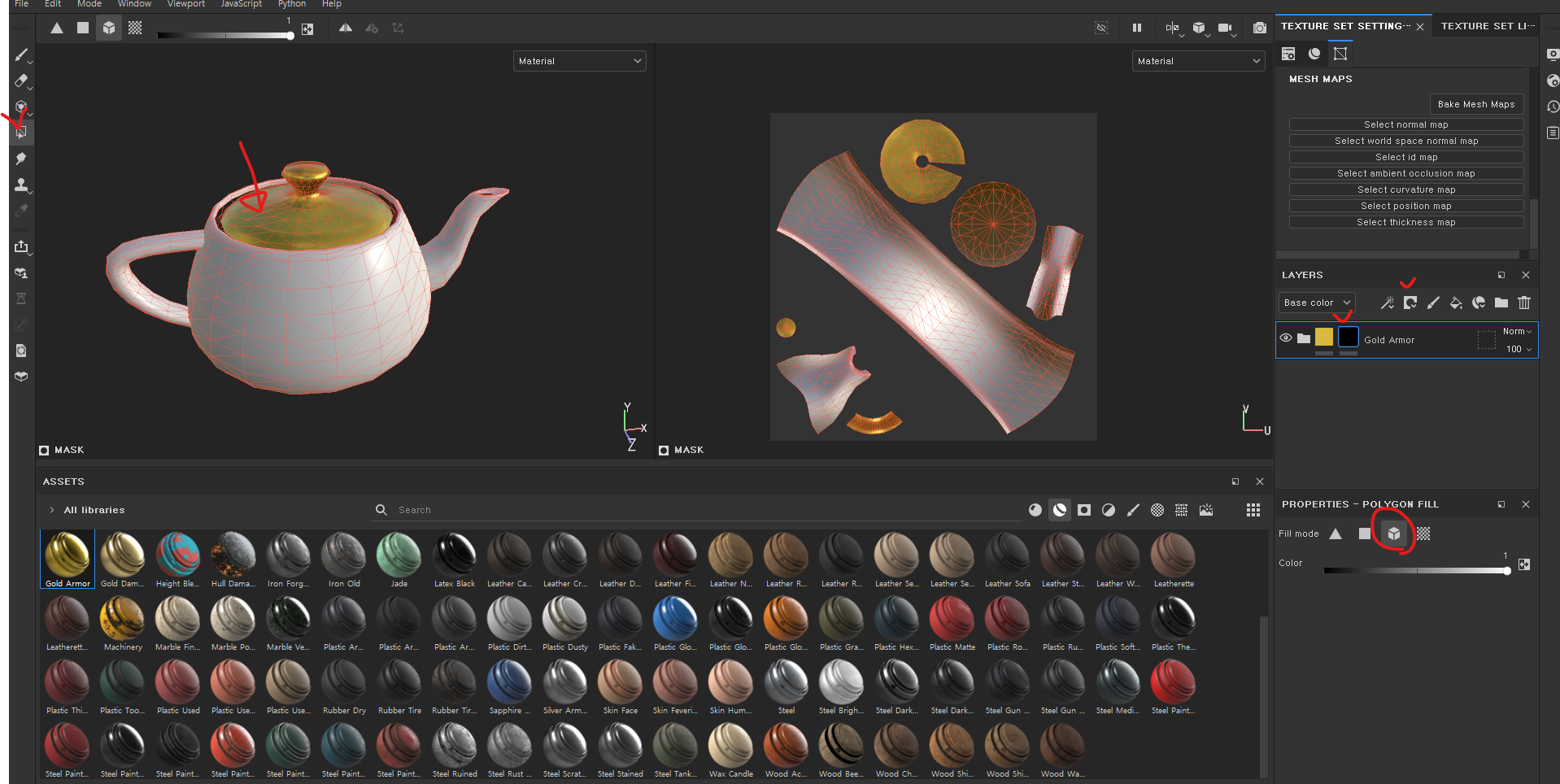Switch to the Texture Set List tab
This screenshot has height=784, width=1560.
tap(1487, 26)
